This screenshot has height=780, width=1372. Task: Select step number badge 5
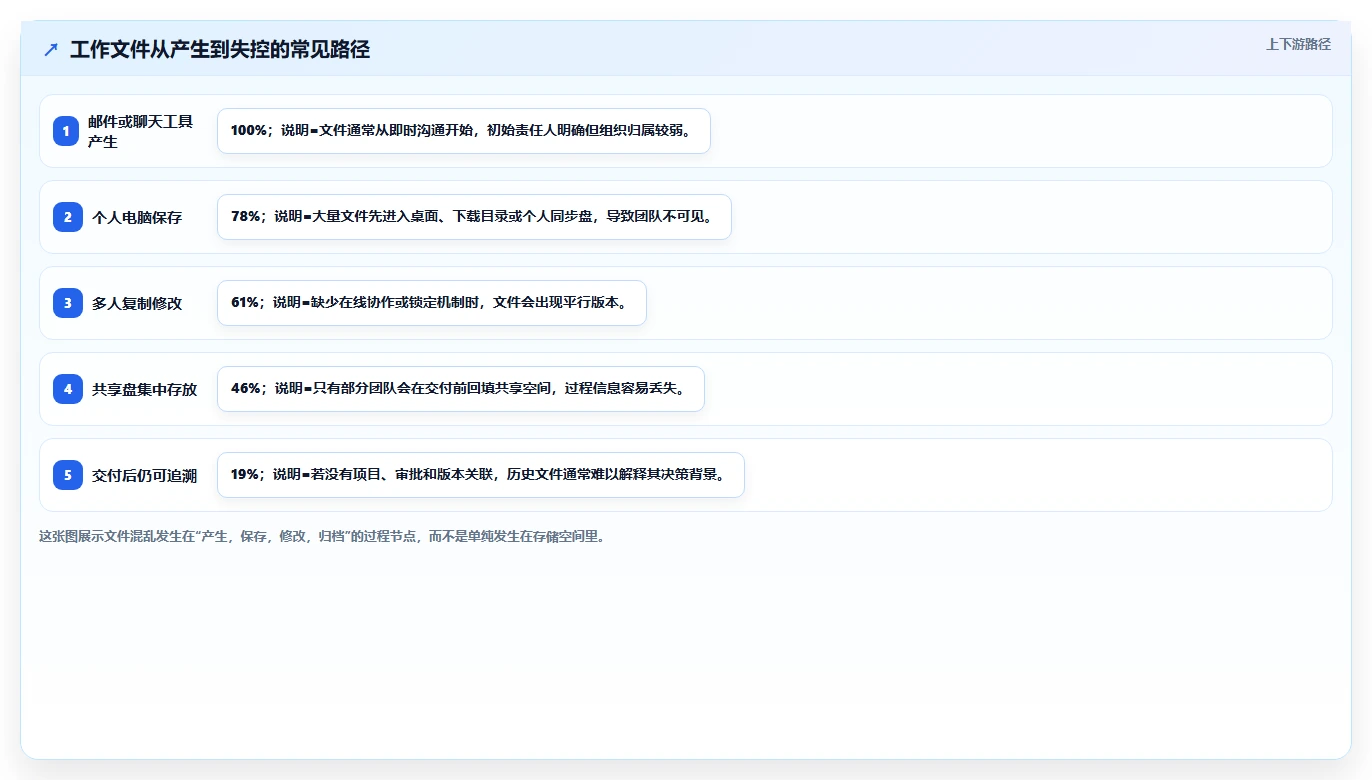[x=67, y=475]
